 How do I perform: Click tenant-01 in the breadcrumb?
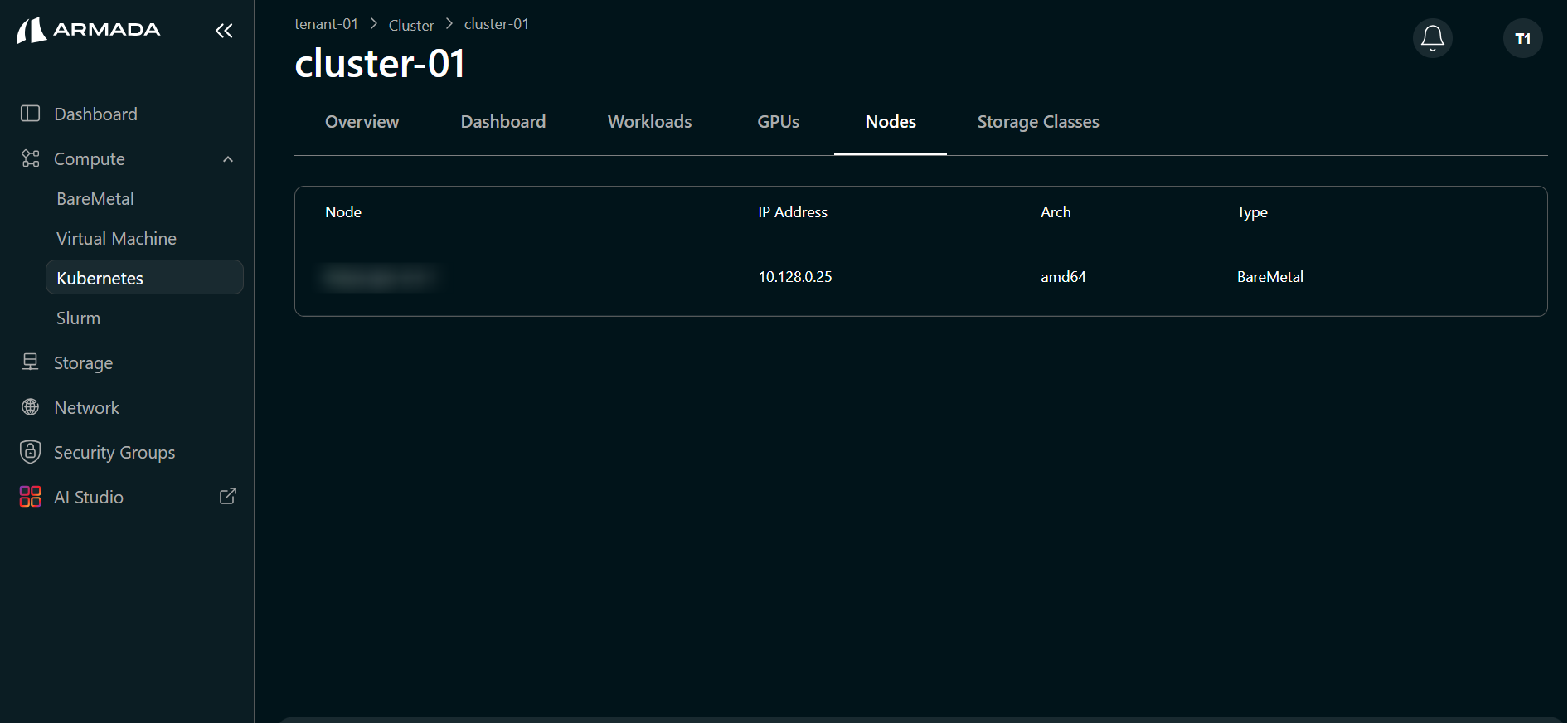click(x=326, y=24)
